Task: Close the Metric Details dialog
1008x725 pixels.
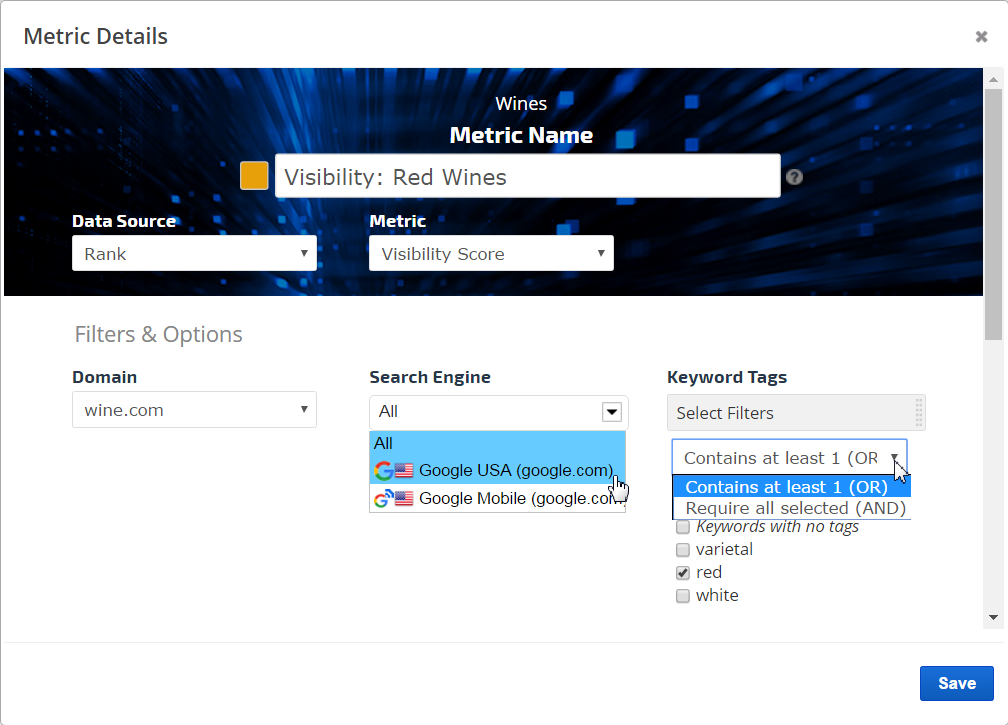Action: tap(981, 37)
